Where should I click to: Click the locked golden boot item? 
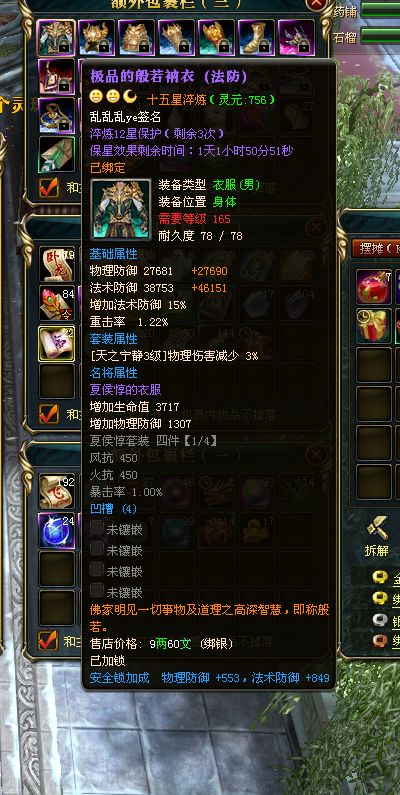click(x=257, y=38)
